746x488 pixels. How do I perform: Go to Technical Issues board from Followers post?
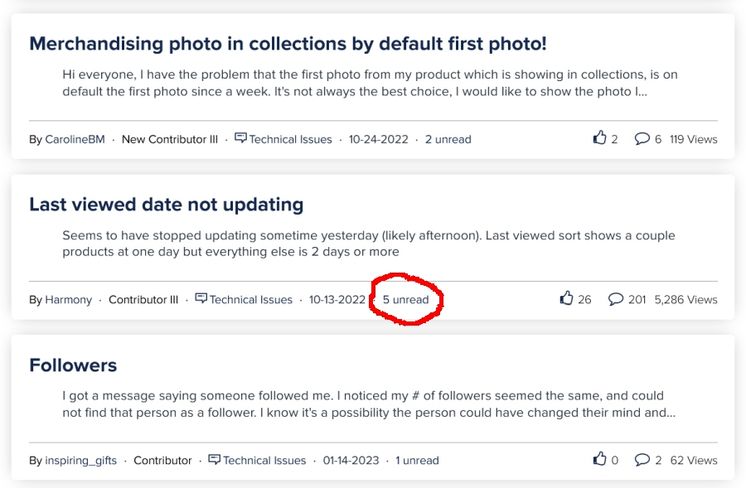265,460
